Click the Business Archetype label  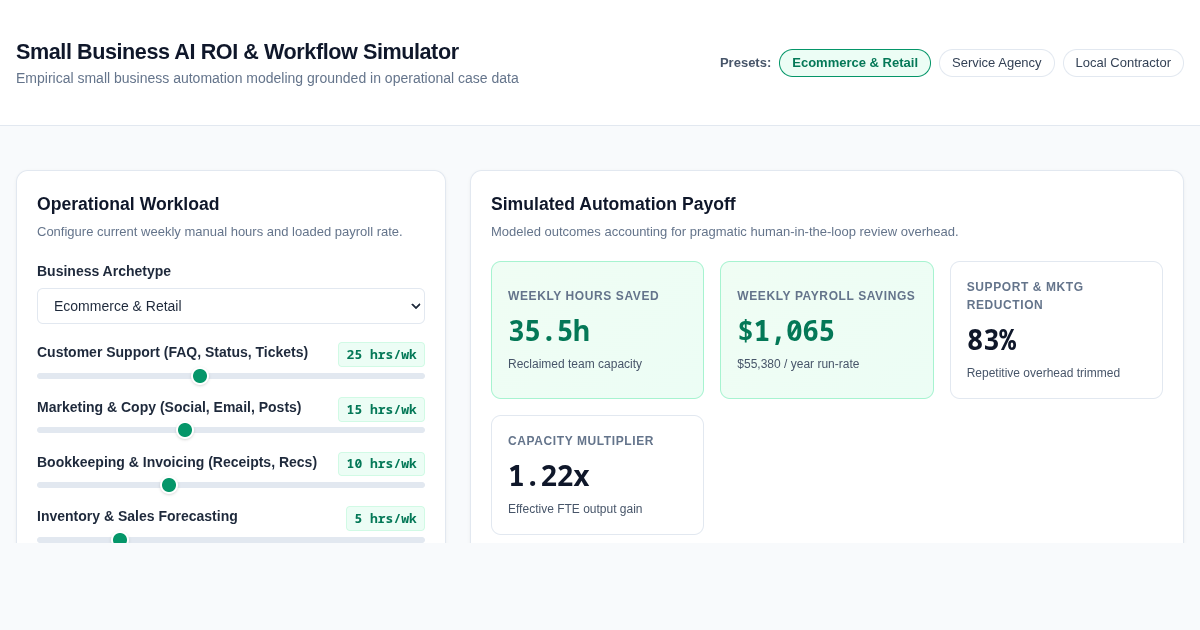click(104, 271)
